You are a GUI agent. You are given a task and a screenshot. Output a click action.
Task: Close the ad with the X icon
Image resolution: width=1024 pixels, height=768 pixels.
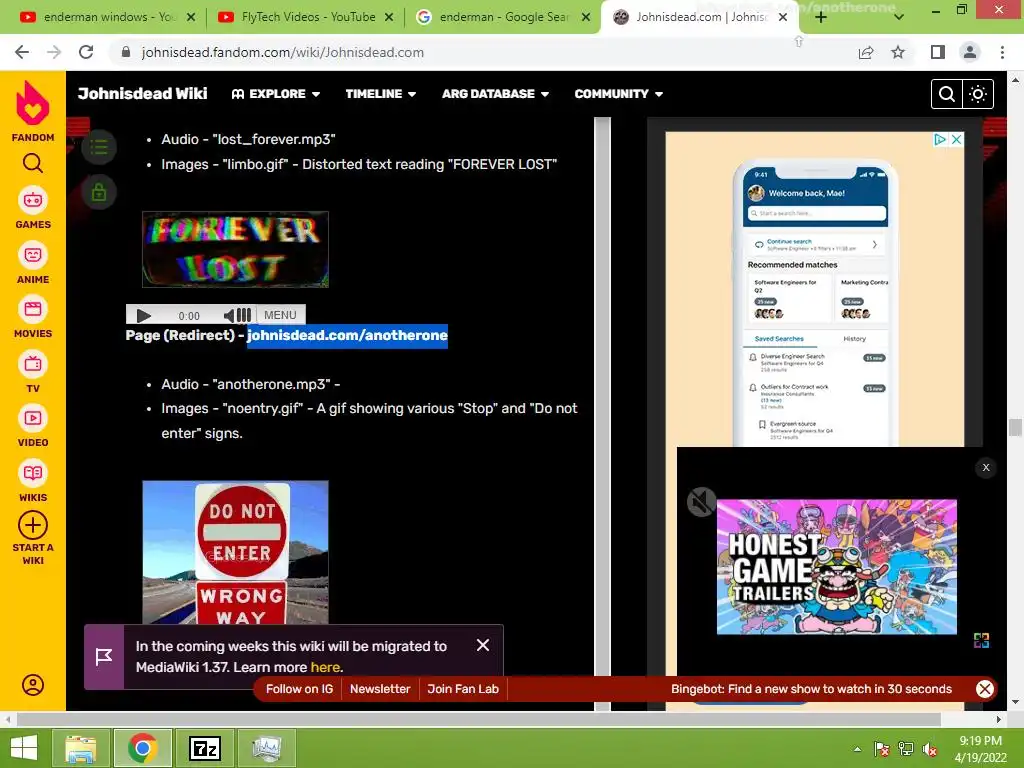(956, 139)
